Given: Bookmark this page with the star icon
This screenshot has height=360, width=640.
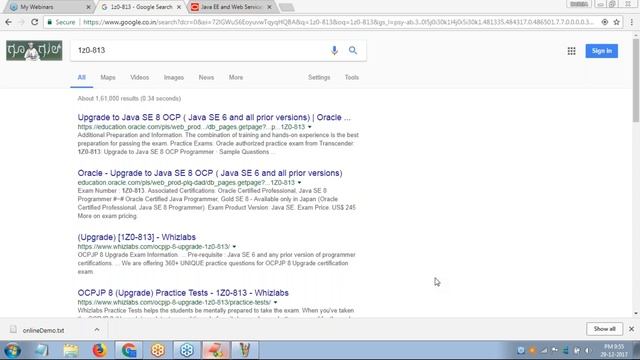Looking at the screenshot, I should click(616, 22).
